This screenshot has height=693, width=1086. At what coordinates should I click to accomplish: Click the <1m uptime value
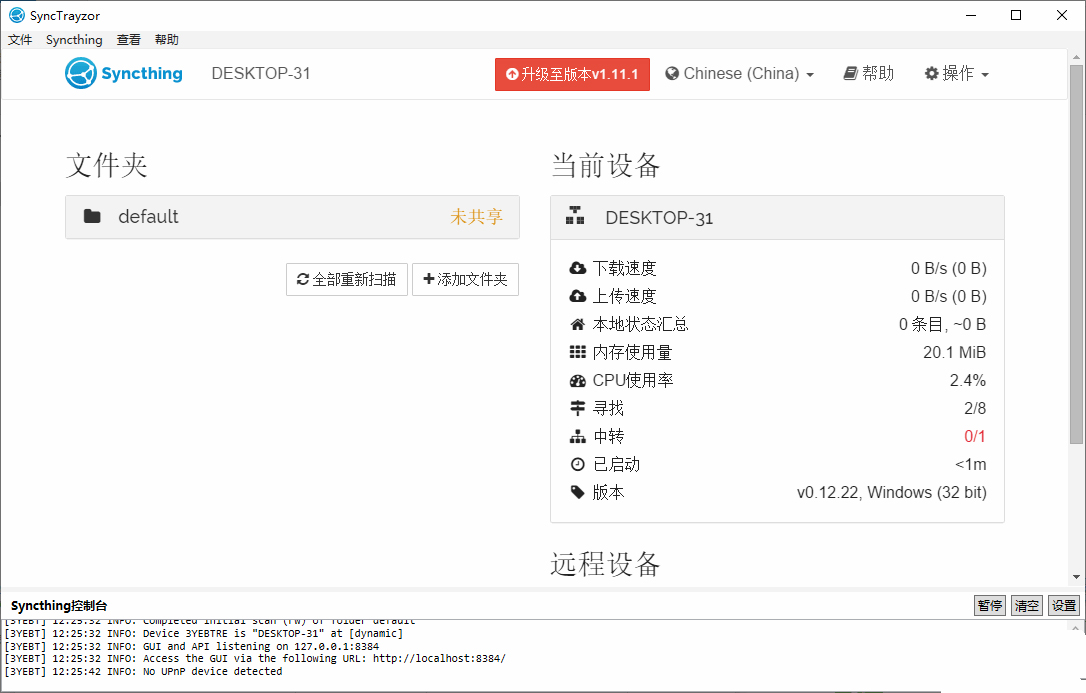[970, 465]
